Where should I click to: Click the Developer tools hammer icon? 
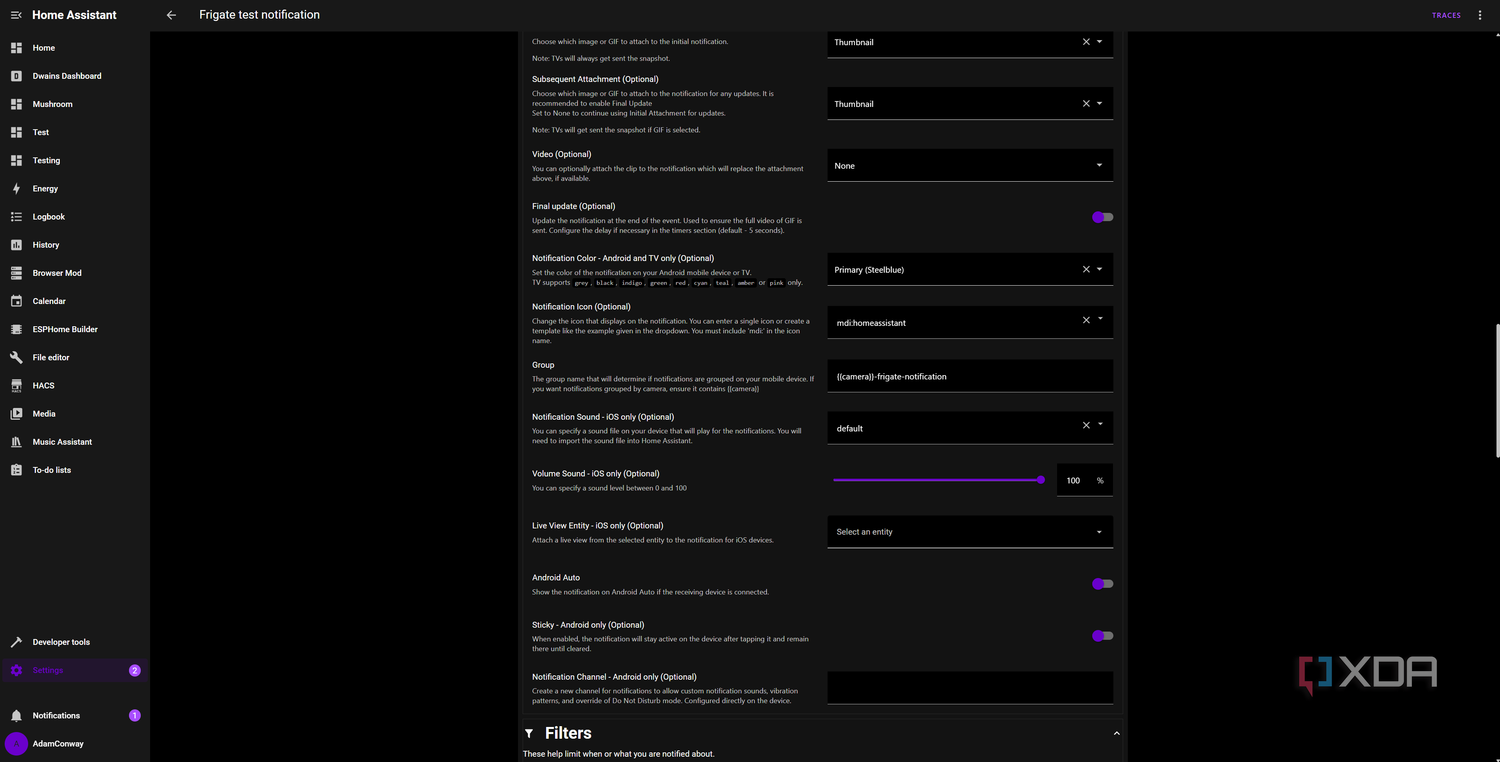(x=16, y=642)
